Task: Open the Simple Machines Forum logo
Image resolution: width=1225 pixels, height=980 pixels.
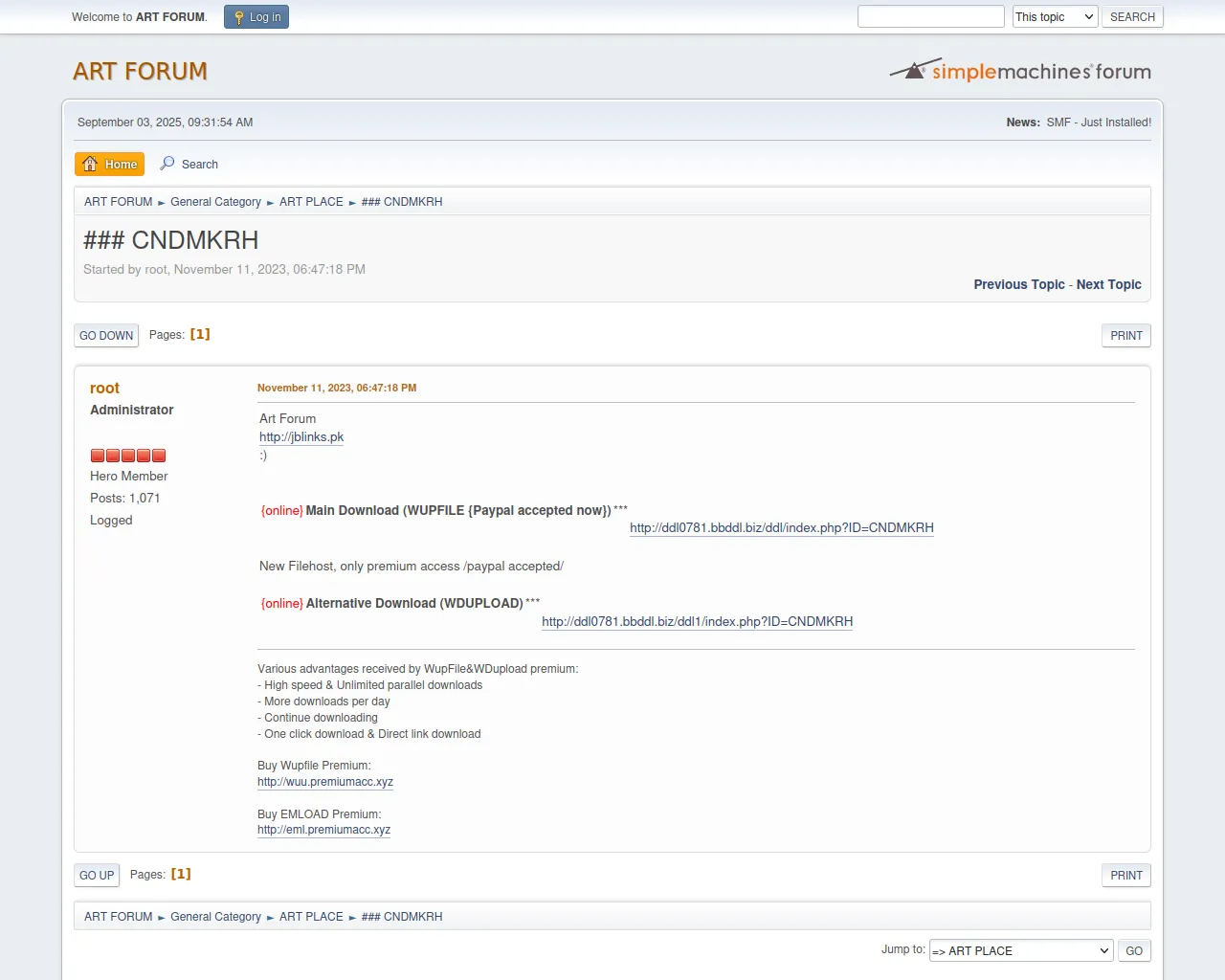Action: [1020, 70]
